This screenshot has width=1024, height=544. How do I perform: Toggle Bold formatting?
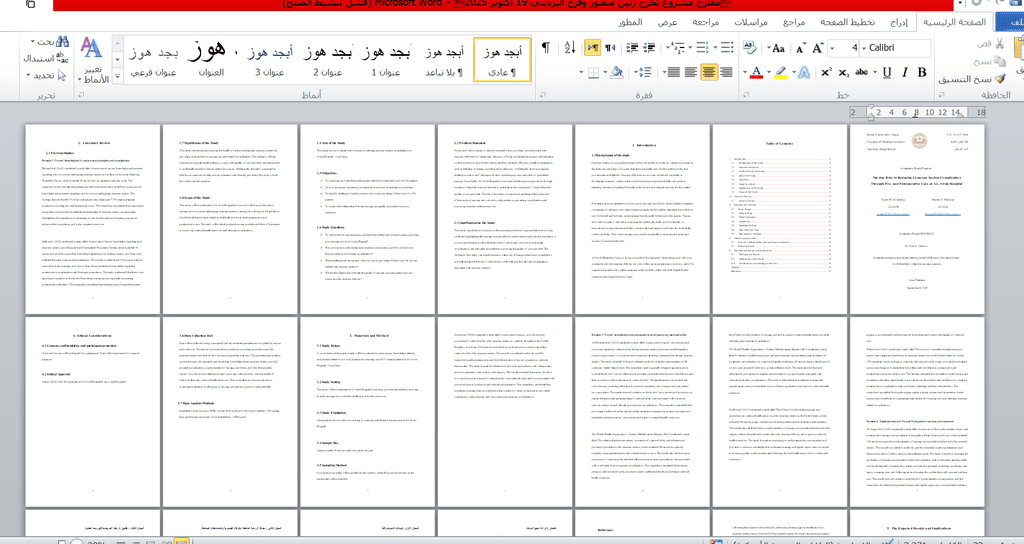(922, 72)
